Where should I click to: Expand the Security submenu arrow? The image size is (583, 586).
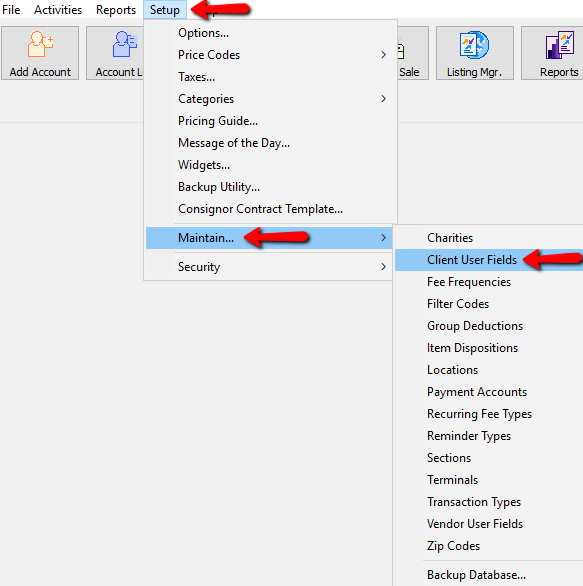click(x=383, y=266)
